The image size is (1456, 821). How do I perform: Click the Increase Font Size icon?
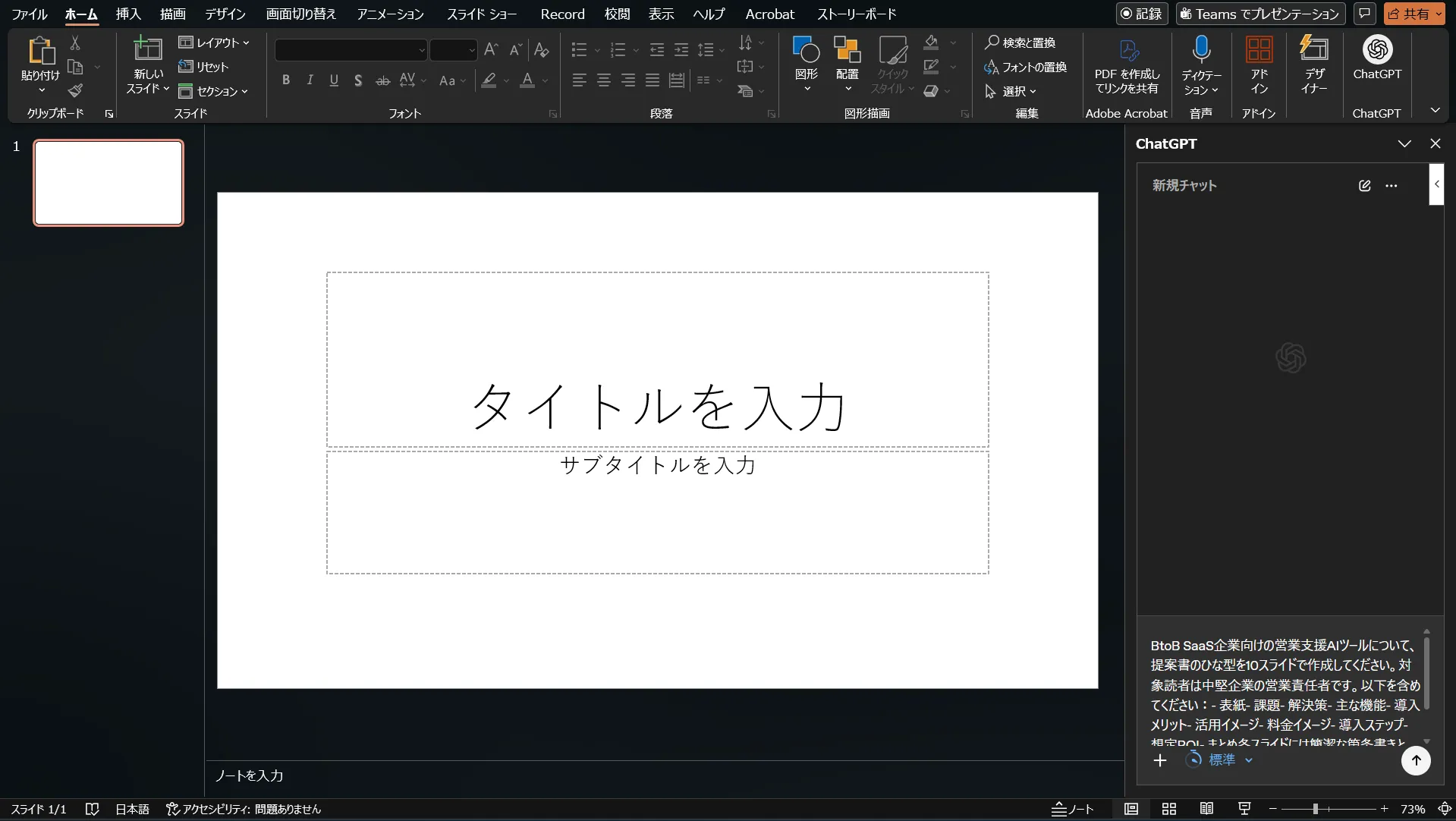(491, 50)
